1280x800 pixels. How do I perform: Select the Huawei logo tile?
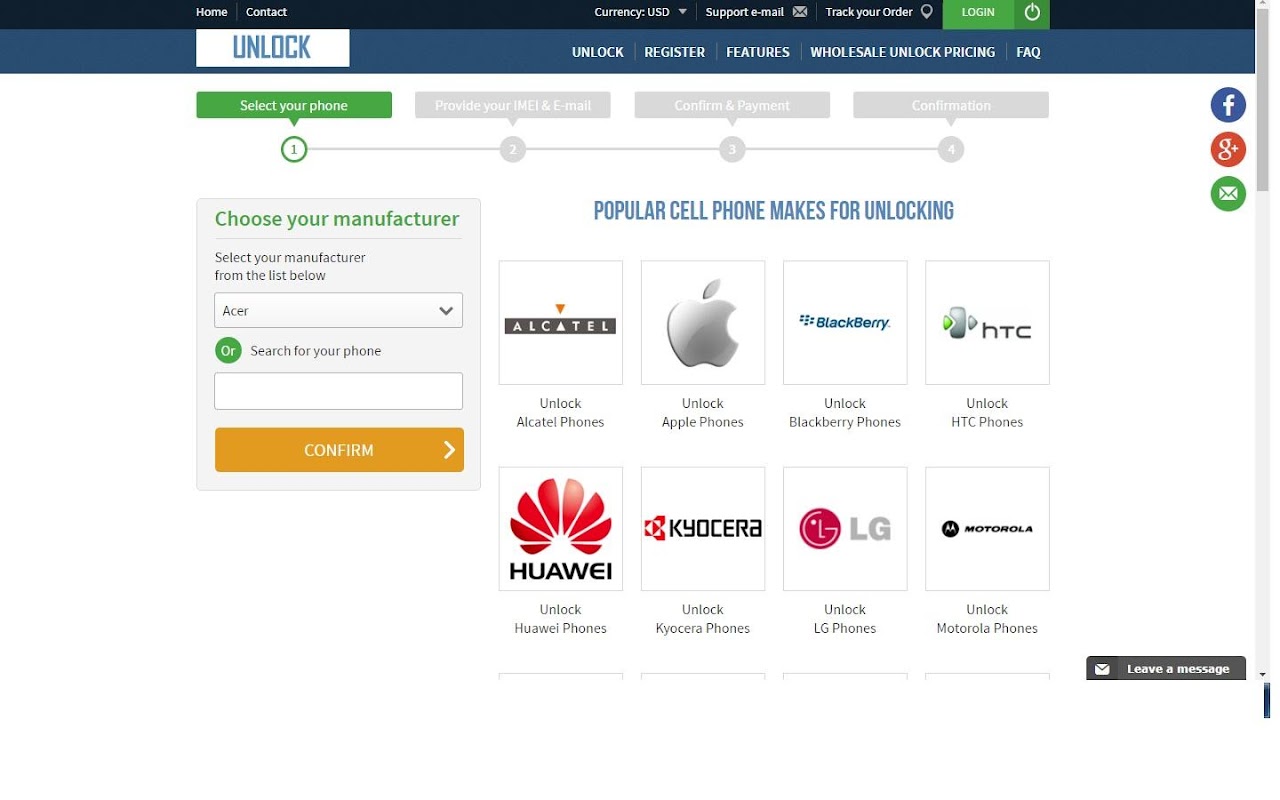[560, 528]
